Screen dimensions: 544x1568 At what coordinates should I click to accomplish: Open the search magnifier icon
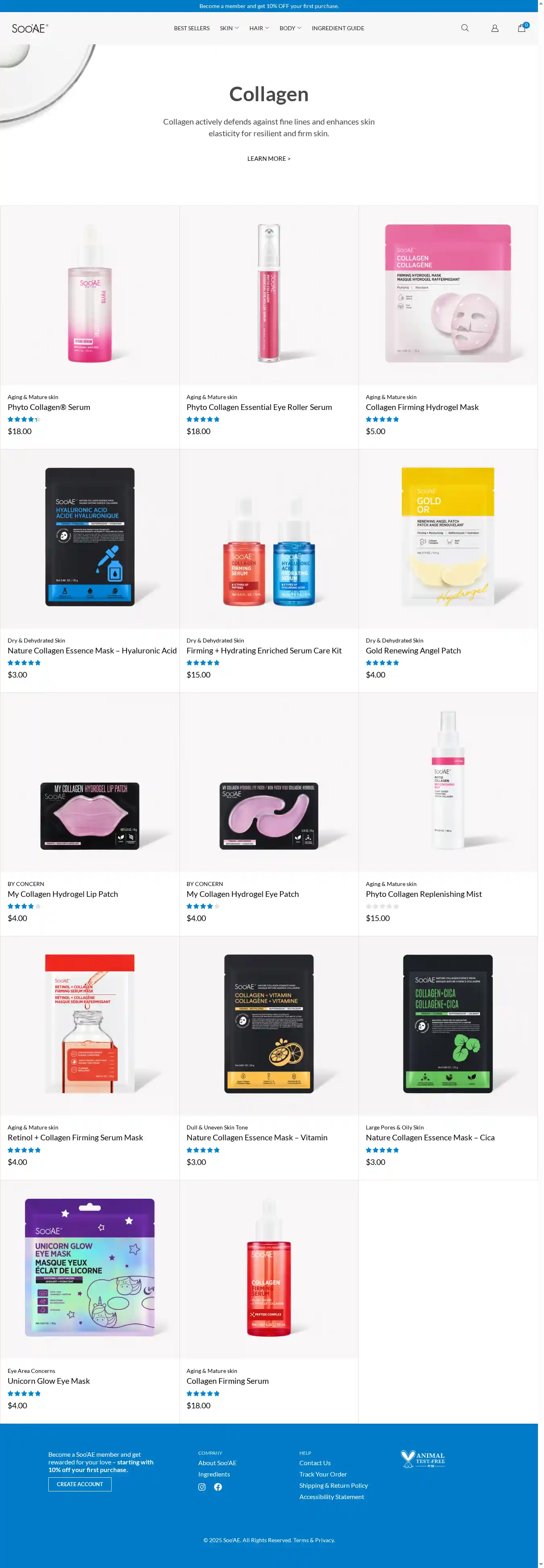[x=465, y=28]
